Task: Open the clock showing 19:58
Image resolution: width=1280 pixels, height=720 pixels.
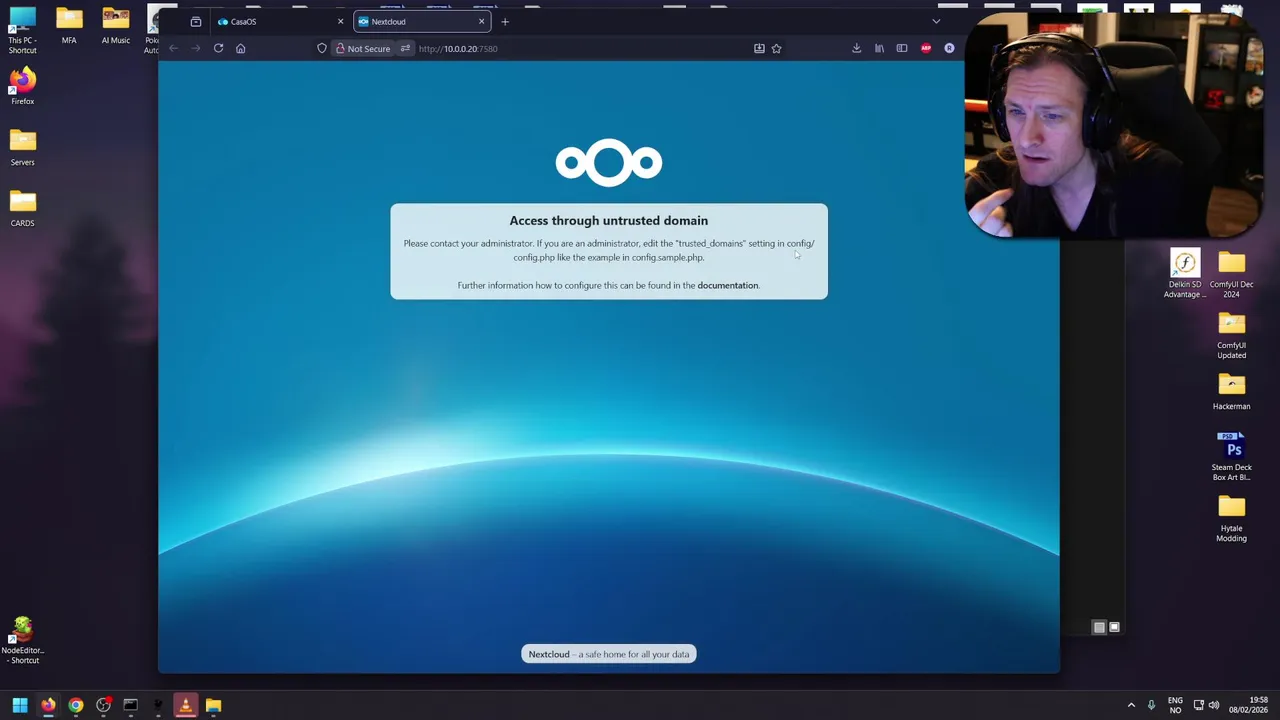Action: (1249, 705)
